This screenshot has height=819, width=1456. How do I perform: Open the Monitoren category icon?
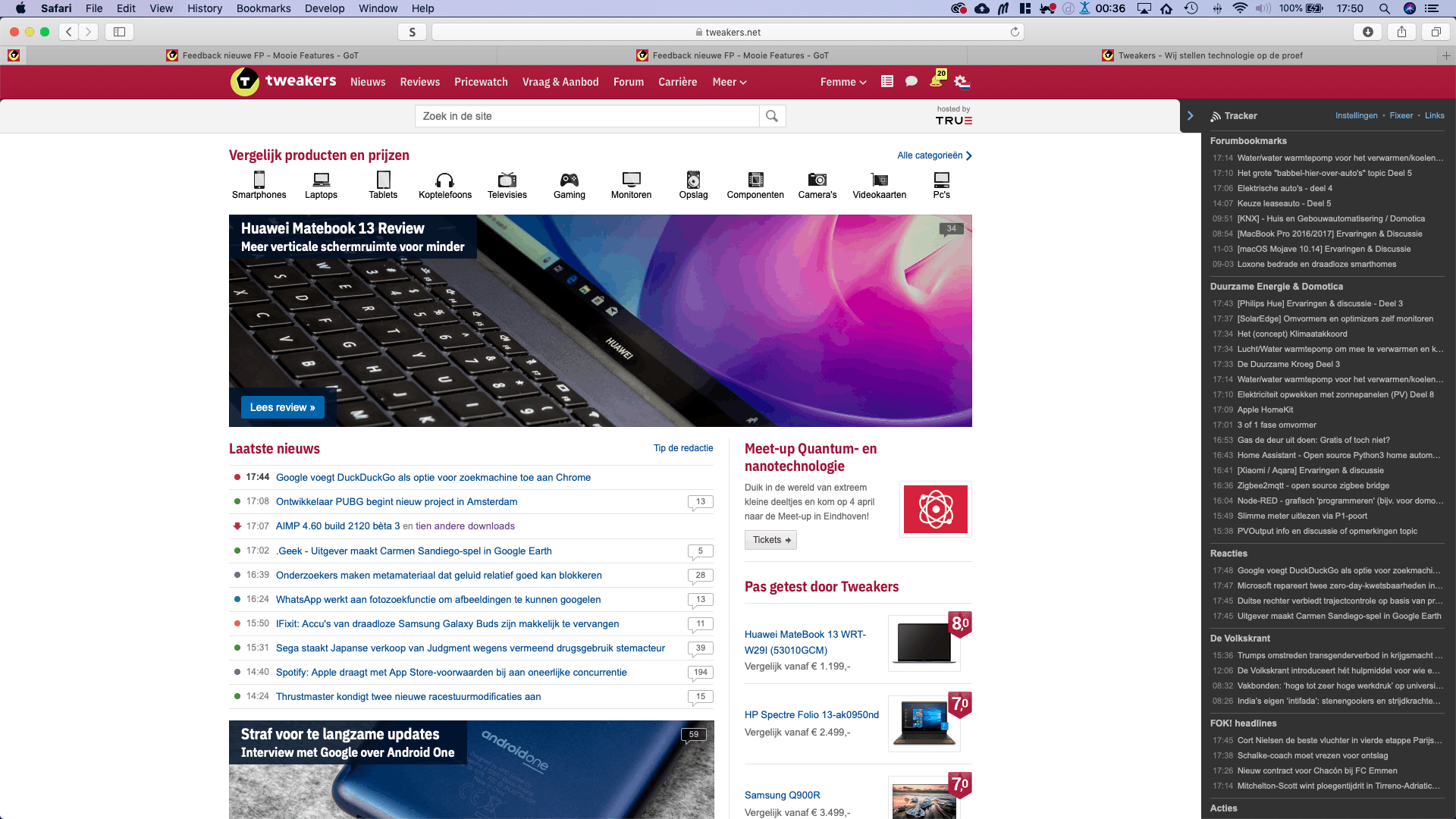point(631,180)
